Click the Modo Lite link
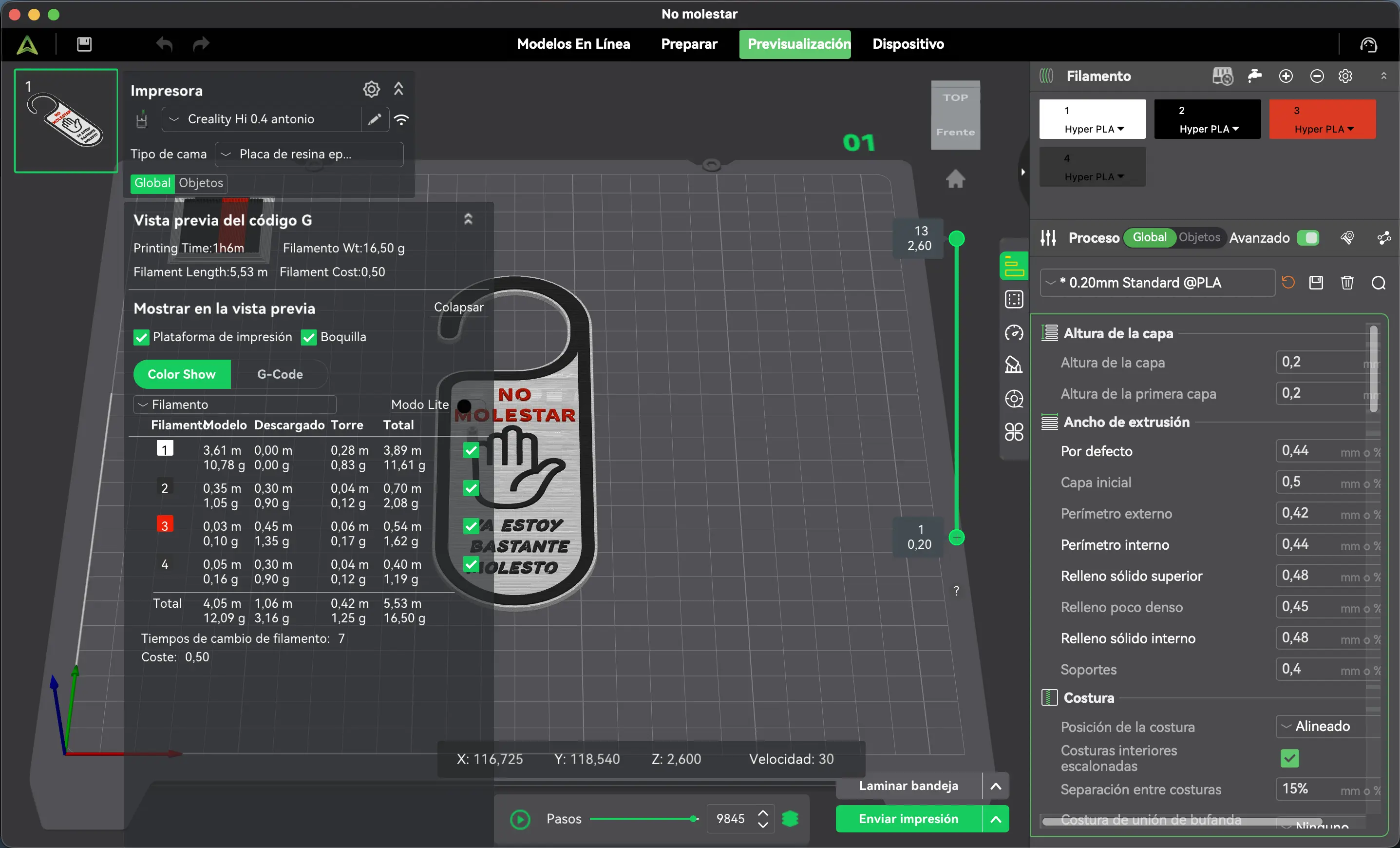The width and height of the screenshot is (1400, 848). point(420,404)
